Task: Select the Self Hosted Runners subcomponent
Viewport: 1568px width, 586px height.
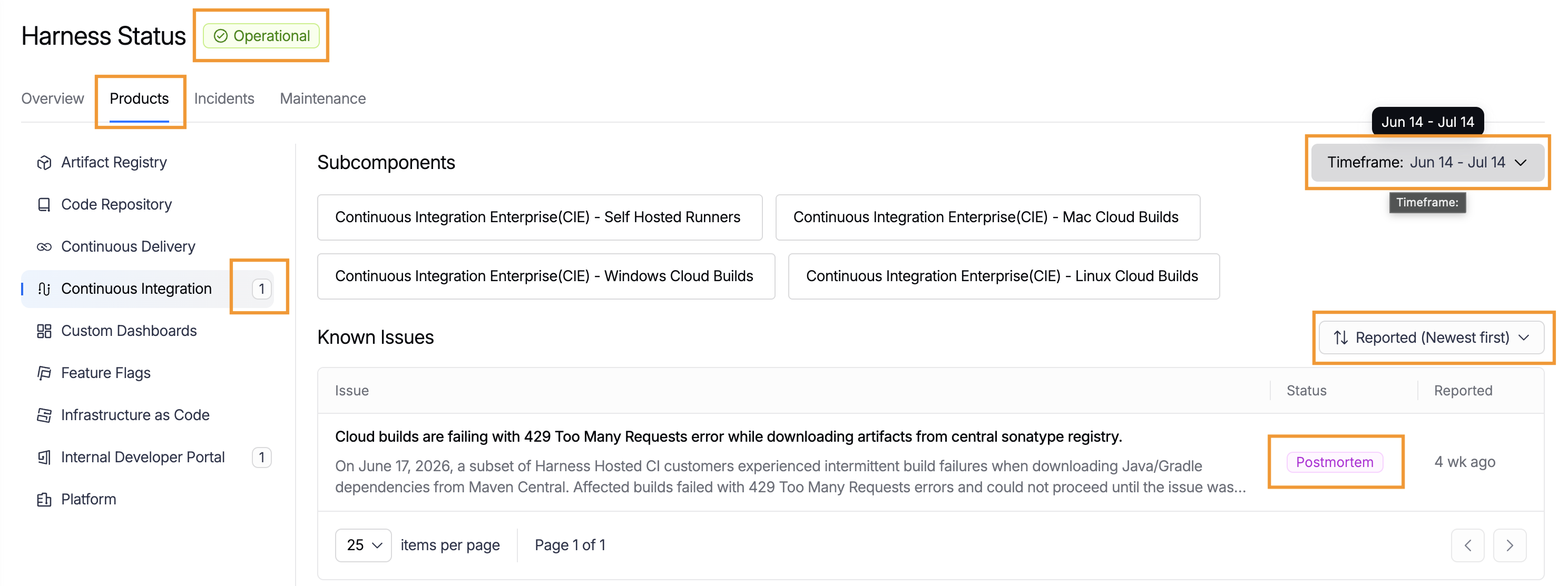Action: tap(540, 217)
